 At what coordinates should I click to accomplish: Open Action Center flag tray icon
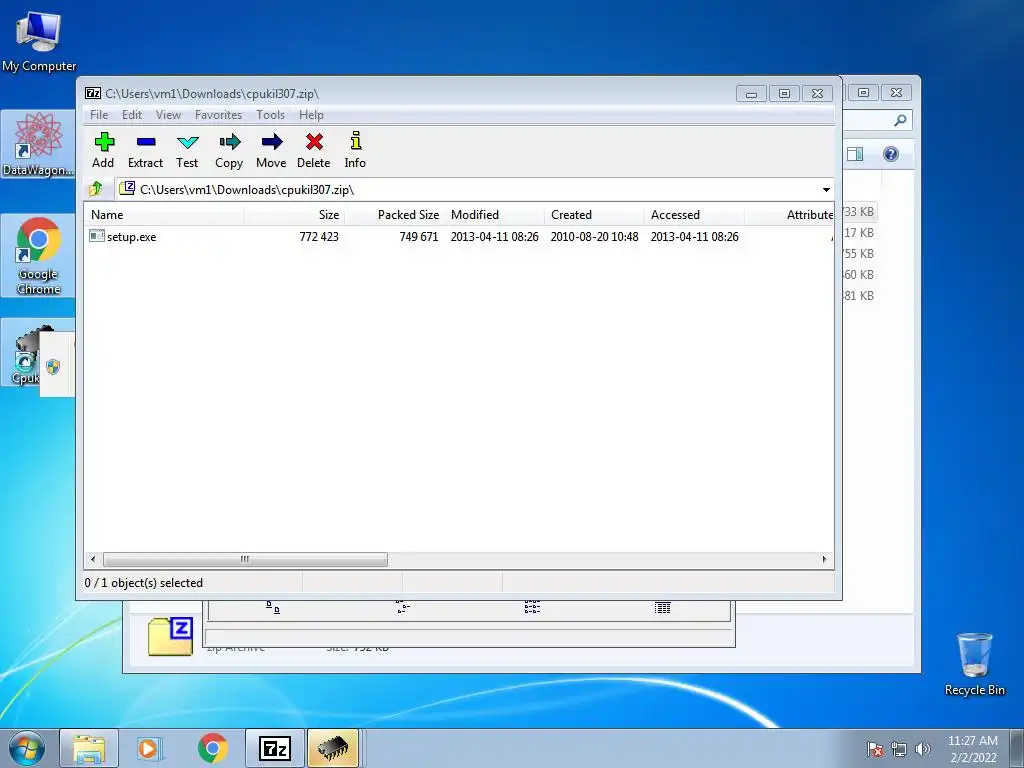point(875,749)
